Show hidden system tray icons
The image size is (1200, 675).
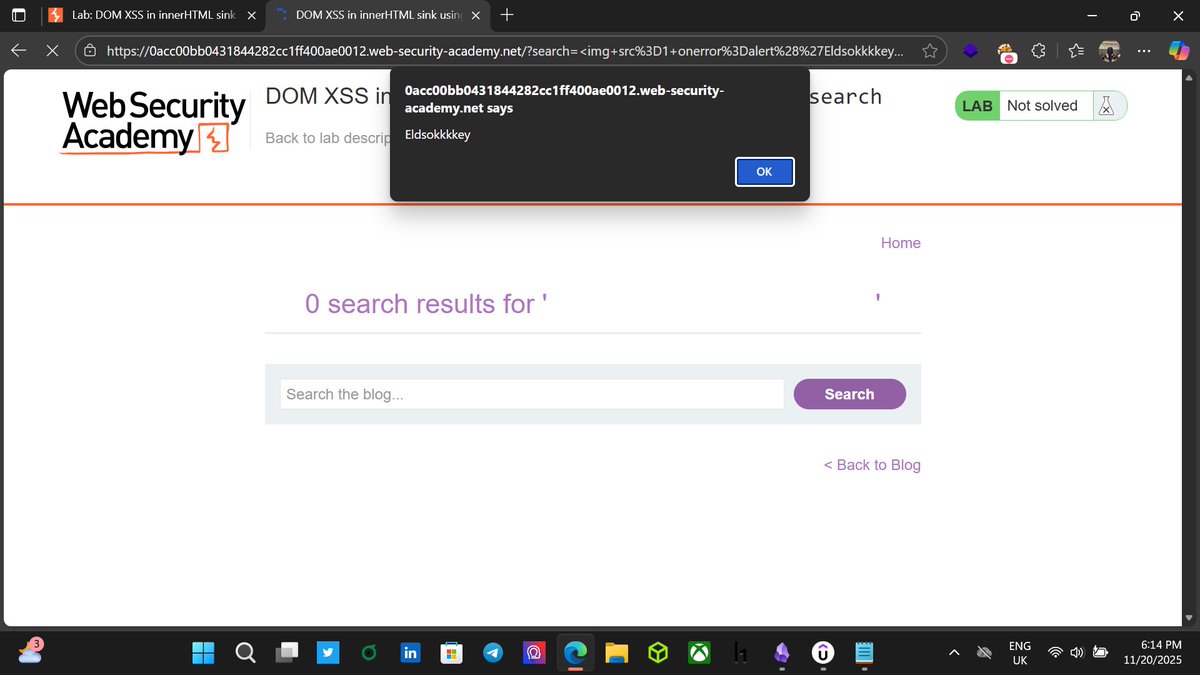[954, 653]
